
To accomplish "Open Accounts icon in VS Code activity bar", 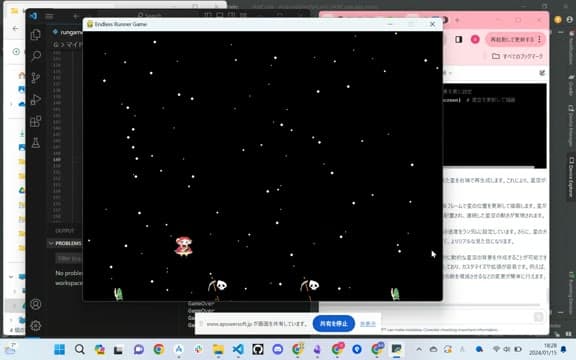I will (36, 304).
